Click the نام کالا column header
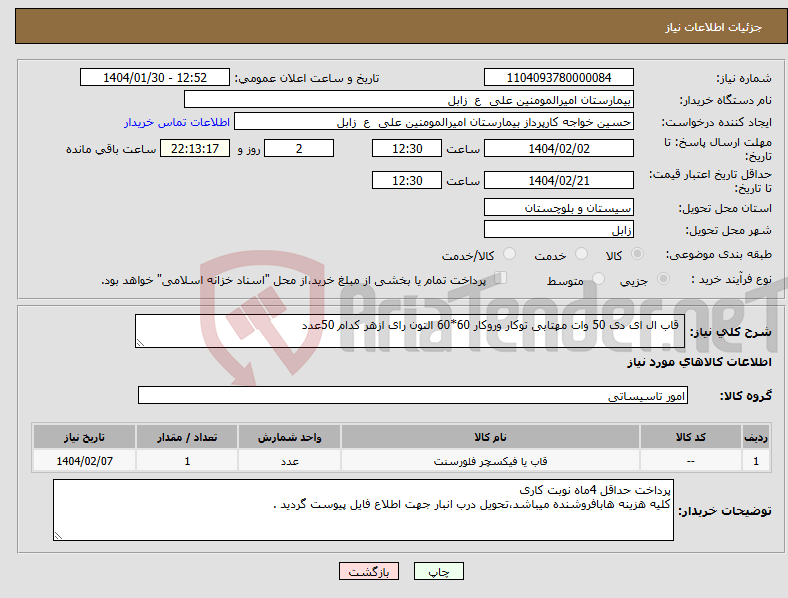This screenshot has width=788, height=598. tap(490, 437)
